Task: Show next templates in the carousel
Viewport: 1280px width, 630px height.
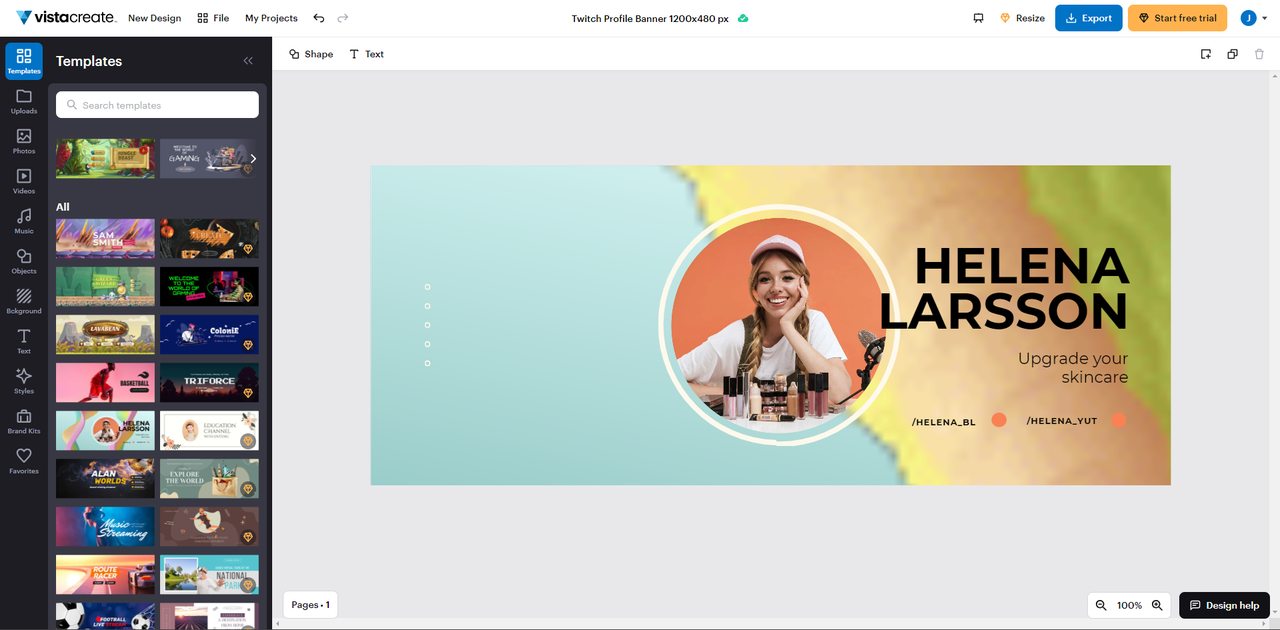Action: tap(253, 158)
